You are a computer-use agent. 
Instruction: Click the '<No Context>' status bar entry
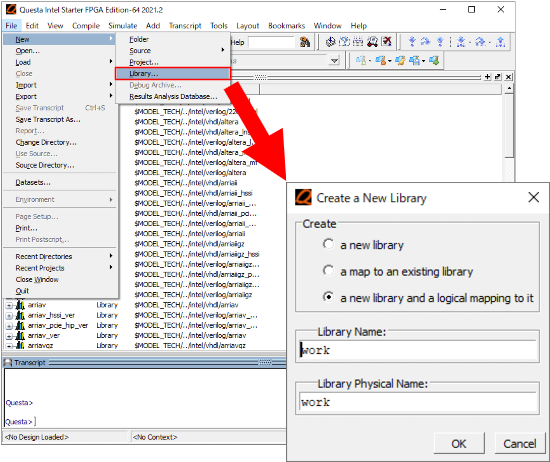point(155,437)
